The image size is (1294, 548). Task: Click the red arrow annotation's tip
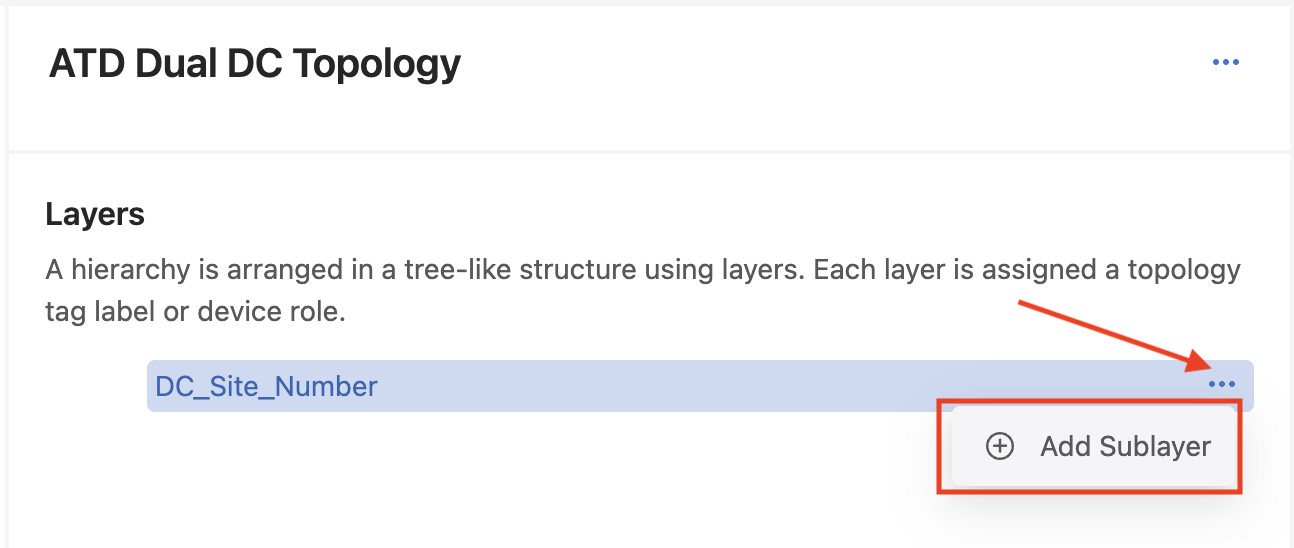1202,365
